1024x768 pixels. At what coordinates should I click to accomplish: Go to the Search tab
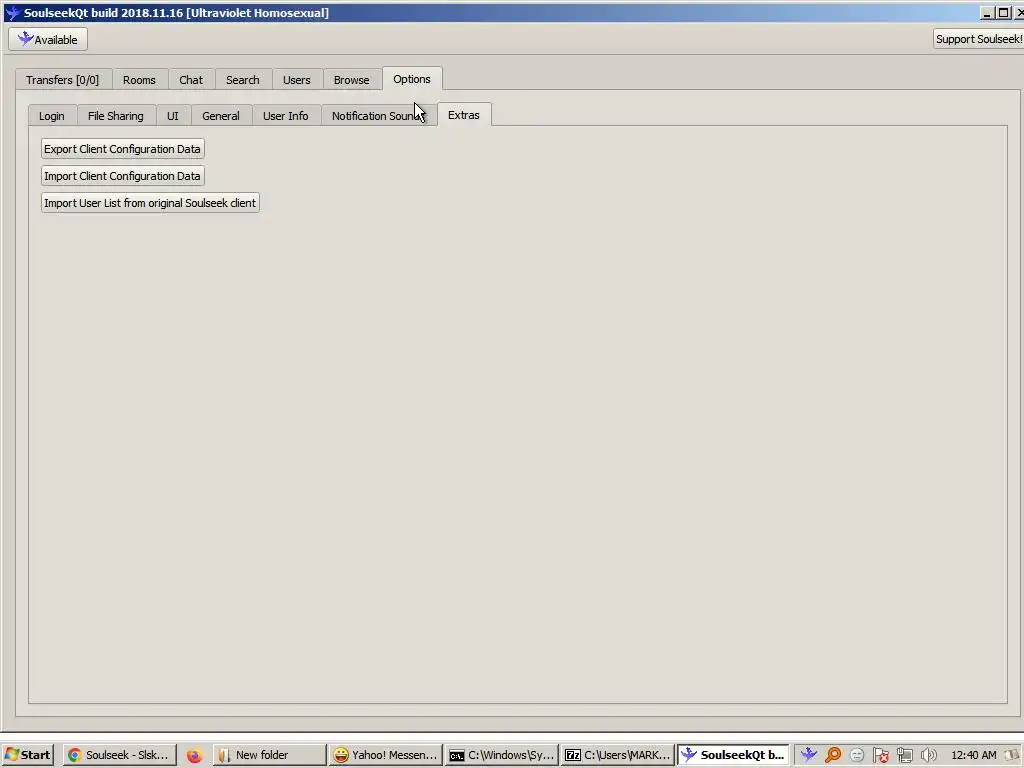point(242,80)
